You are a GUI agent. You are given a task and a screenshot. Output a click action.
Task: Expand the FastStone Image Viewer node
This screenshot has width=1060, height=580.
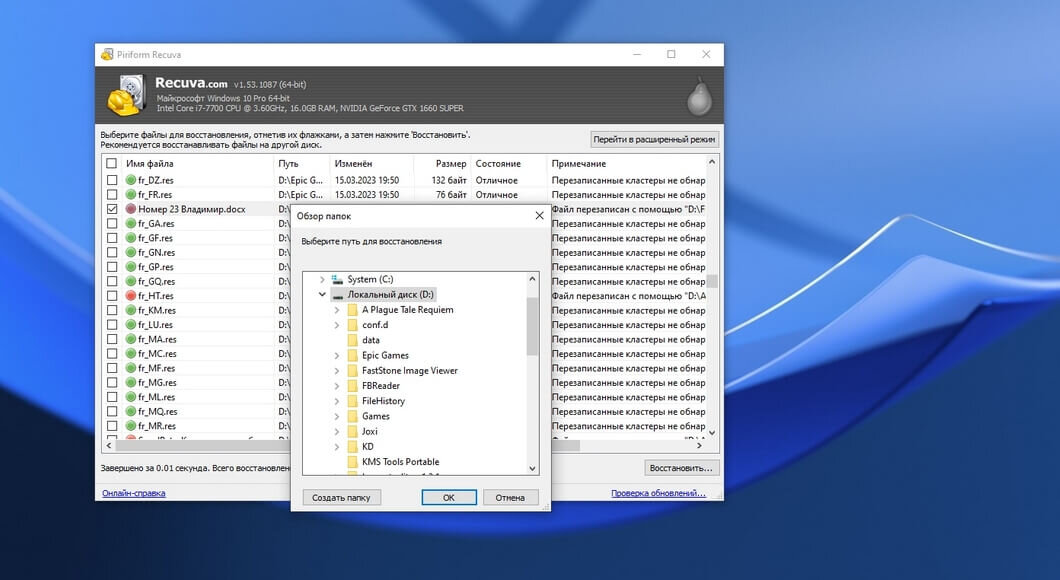(337, 370)
